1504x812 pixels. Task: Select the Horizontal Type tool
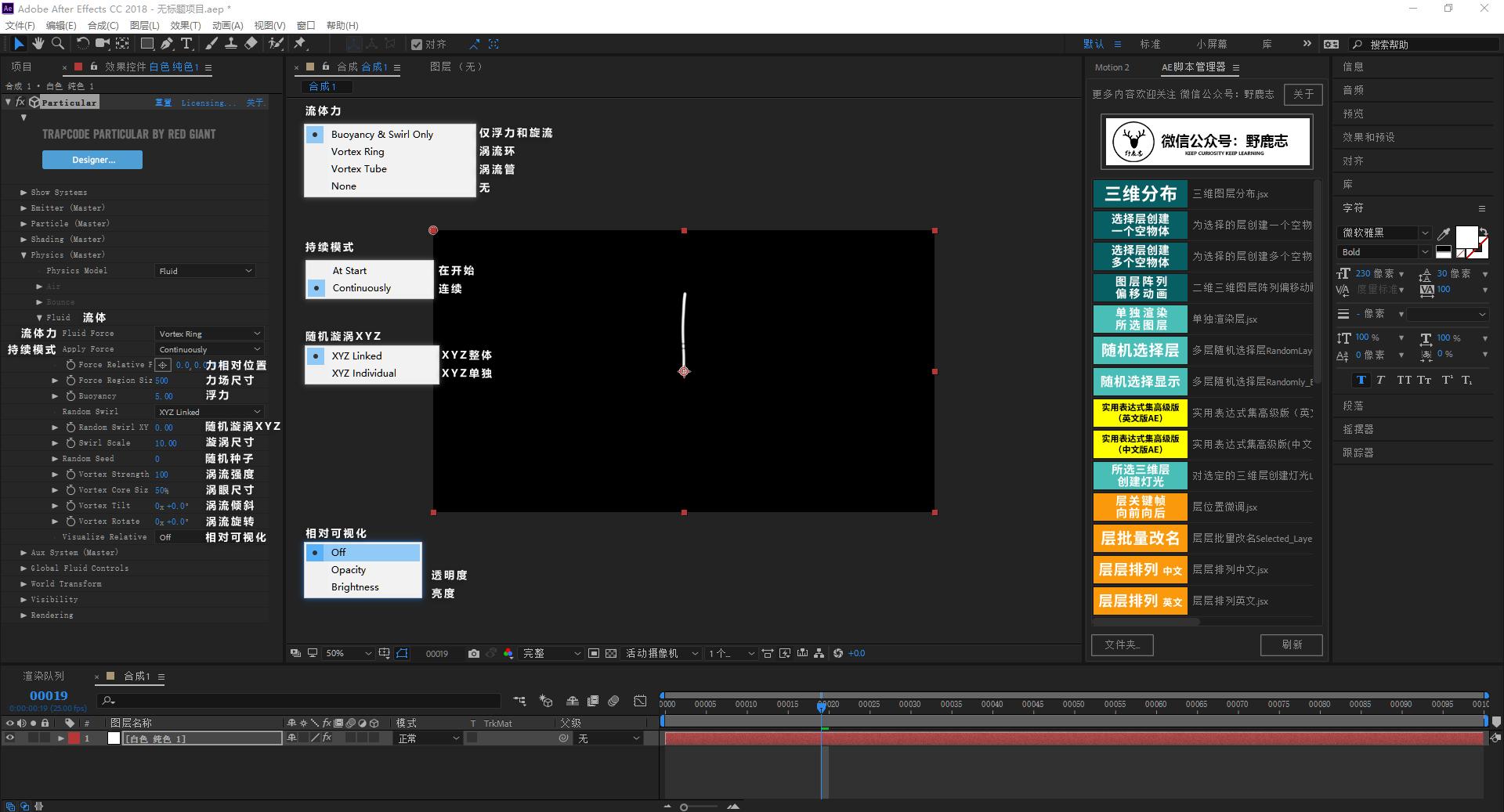pyautogui.click(x=186, y=44)
